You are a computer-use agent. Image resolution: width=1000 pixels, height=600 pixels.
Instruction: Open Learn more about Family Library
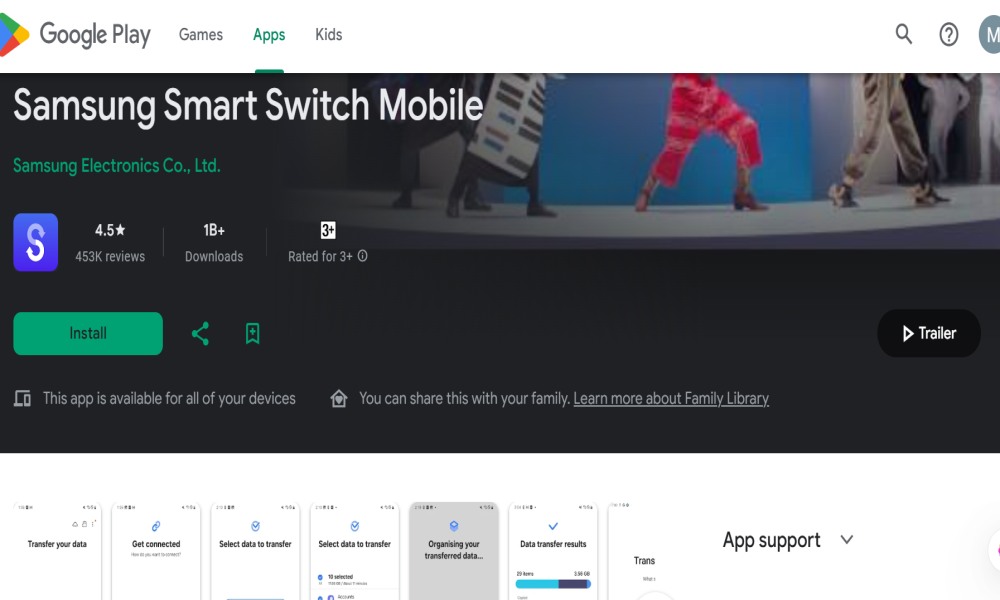pos(671,399)
